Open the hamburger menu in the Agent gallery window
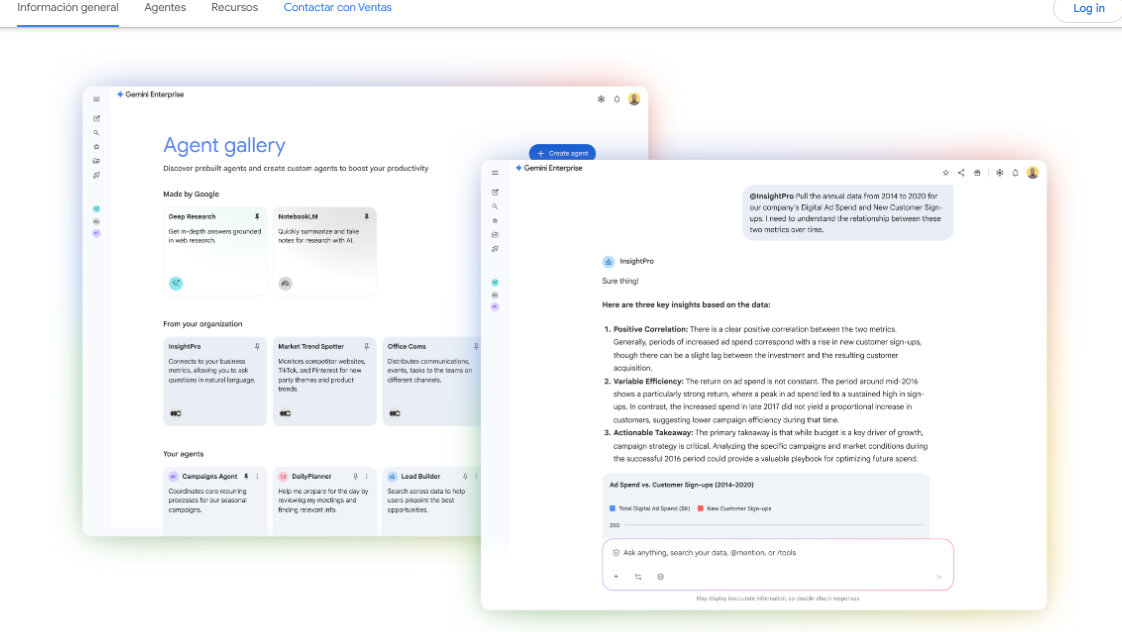The image size is (1122, 632). 96,99
